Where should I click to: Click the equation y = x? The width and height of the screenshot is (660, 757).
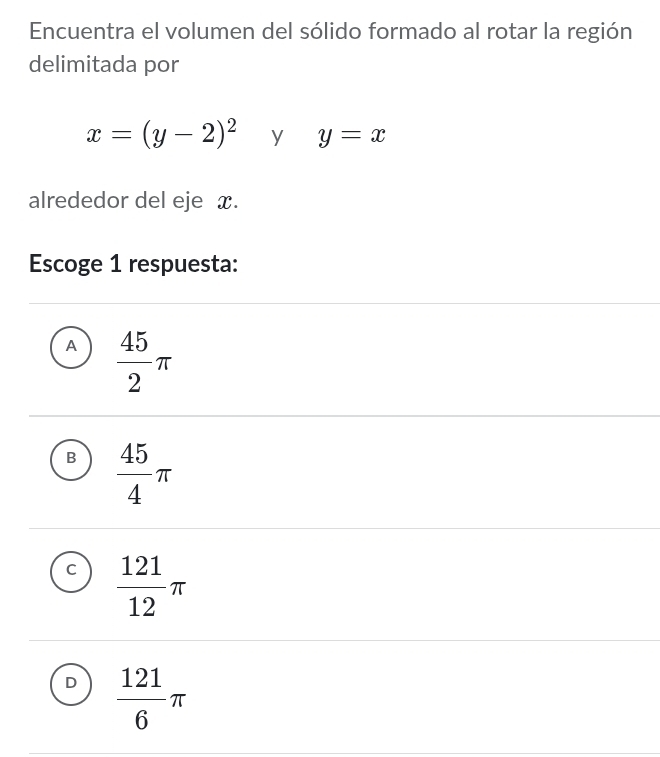pyautogui.click(x=352, y=135)
